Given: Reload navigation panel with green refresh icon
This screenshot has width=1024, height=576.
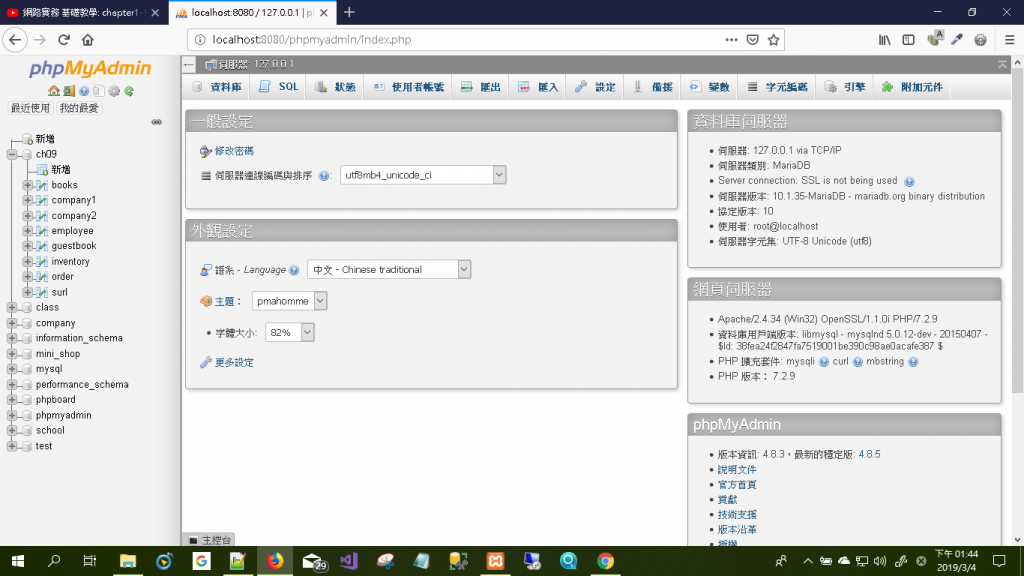Looking at the screenshot, I should (129, 91).
